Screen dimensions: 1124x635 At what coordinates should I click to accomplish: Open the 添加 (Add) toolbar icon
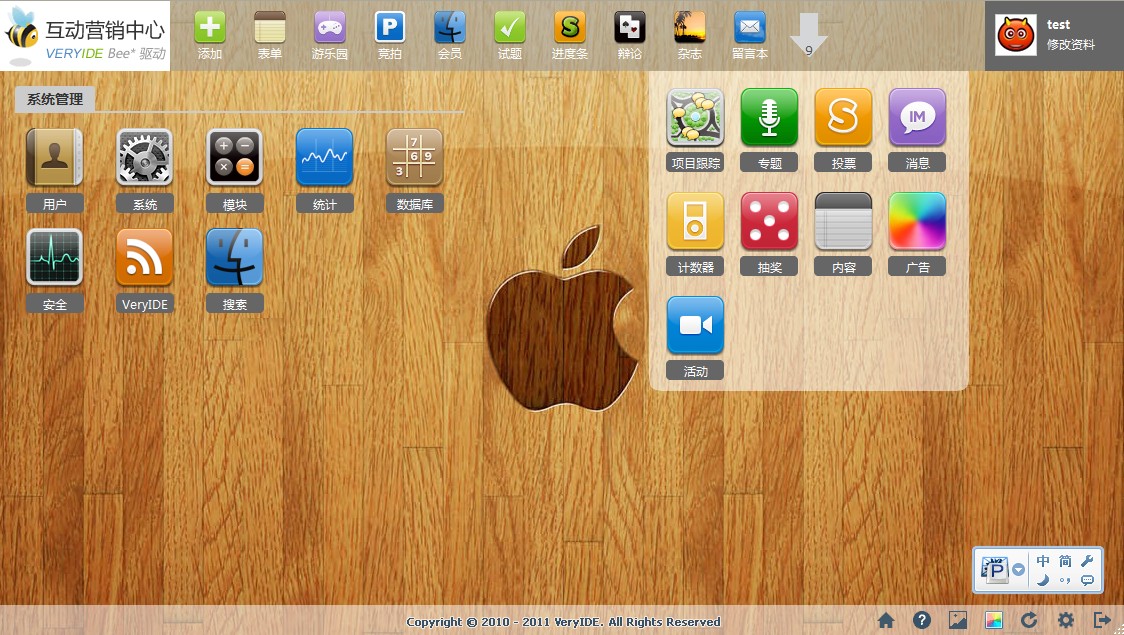pyautogui.click(x=210, y=28)
